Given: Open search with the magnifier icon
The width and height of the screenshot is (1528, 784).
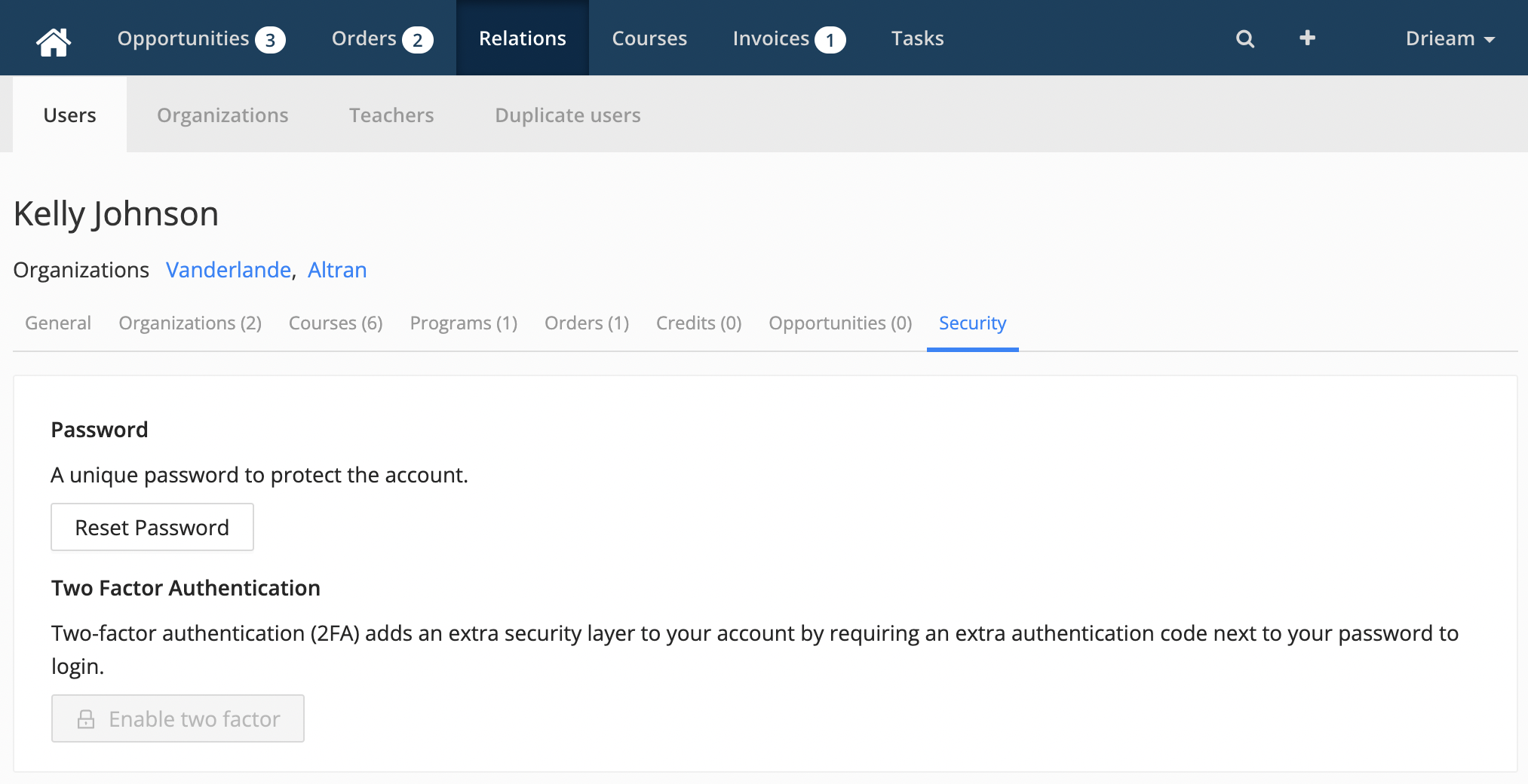Looking at the screenshot, I should tap(1245, 39).
